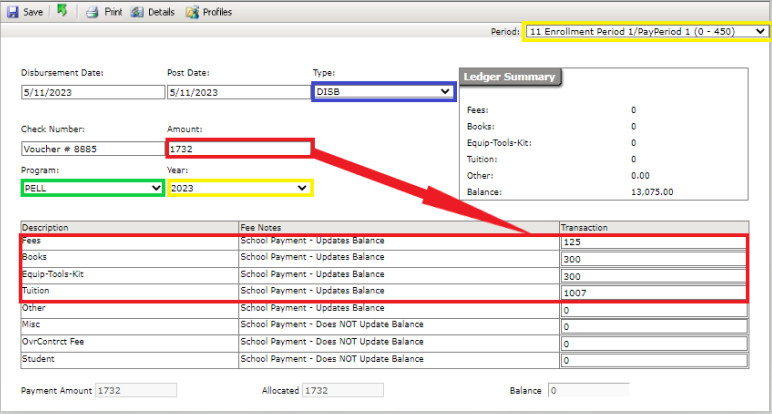Expand the Period dropdown
This screenshot has width=772, height=414.
[646, 32]
